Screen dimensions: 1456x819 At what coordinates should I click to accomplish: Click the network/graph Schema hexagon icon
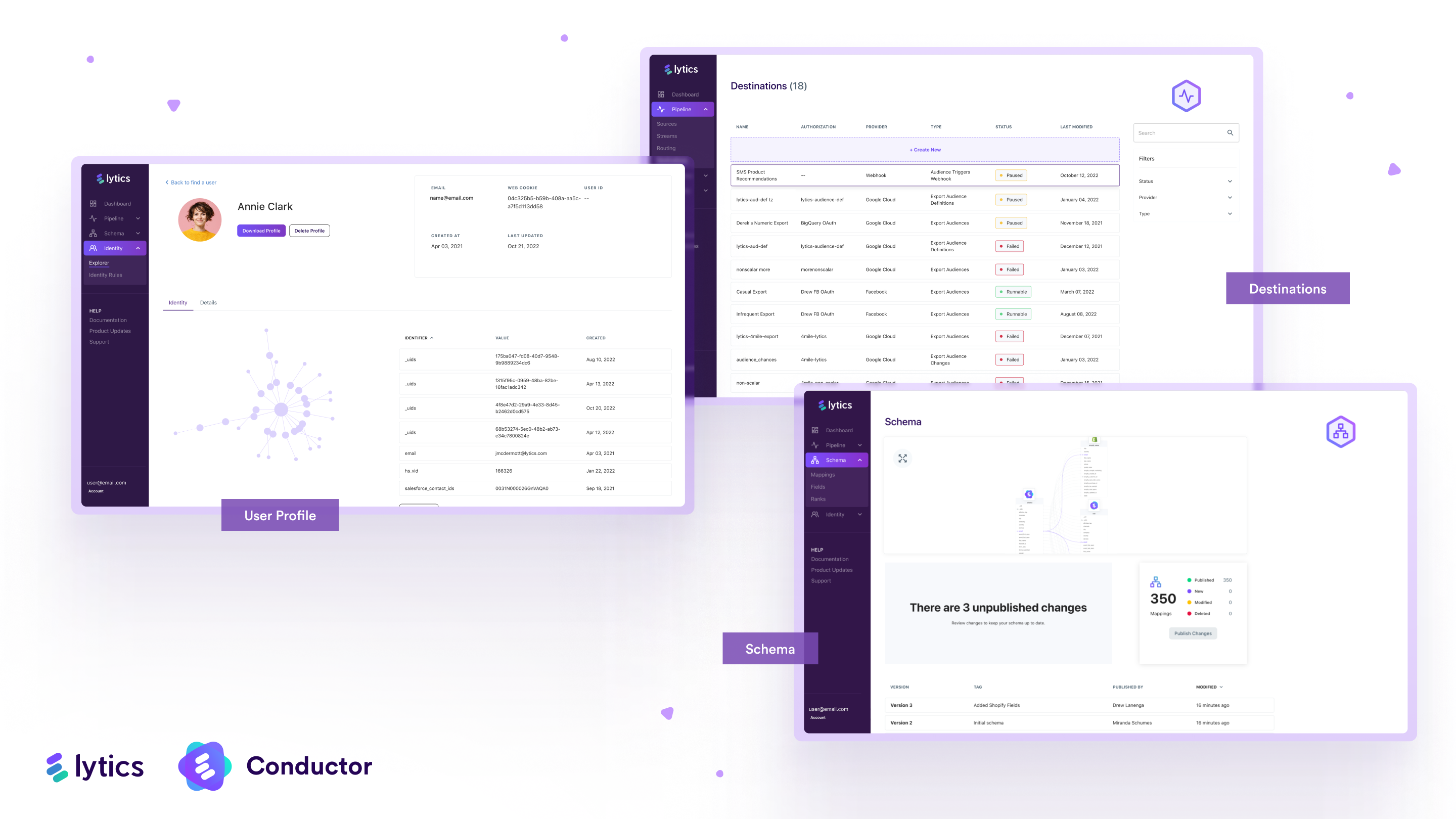[1340, 431]
